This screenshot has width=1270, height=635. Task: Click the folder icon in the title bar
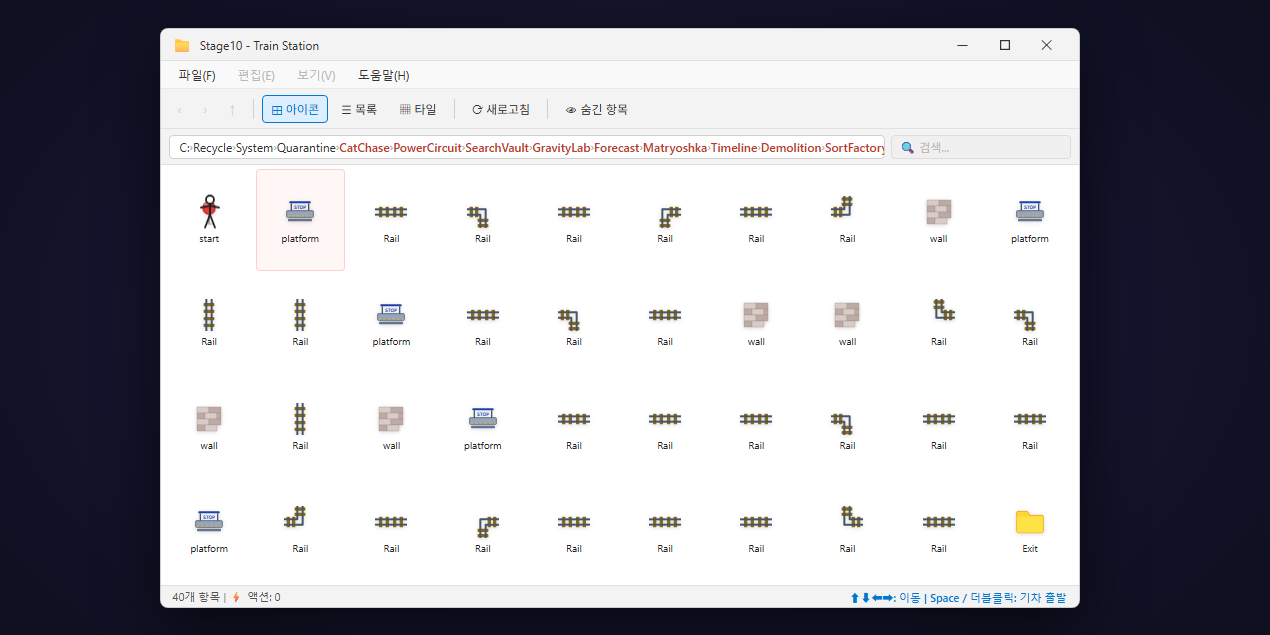tap(182, 45)
